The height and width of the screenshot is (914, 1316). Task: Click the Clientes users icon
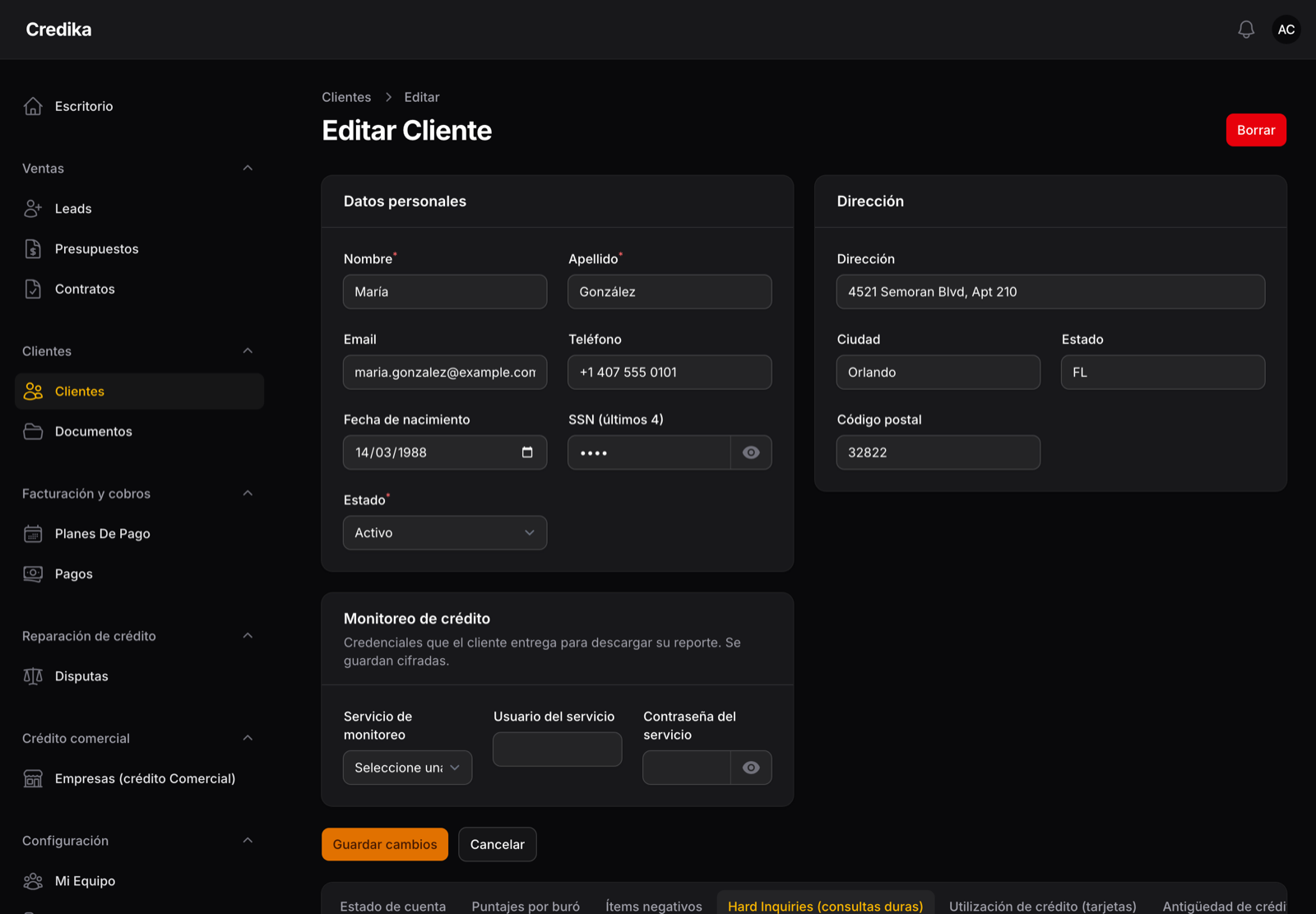(33, 392)
